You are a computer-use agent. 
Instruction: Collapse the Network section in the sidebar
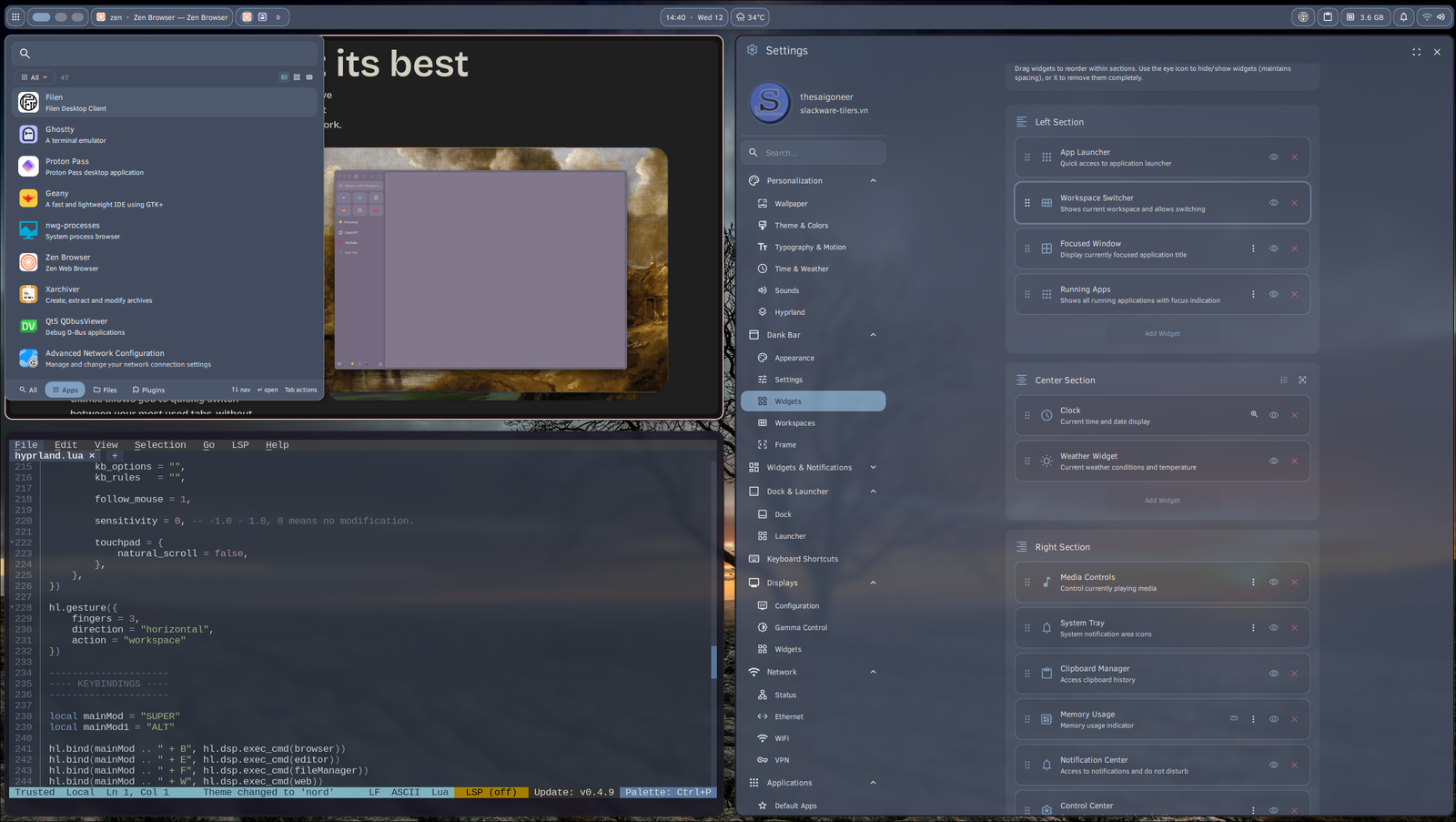pos(873,672)
